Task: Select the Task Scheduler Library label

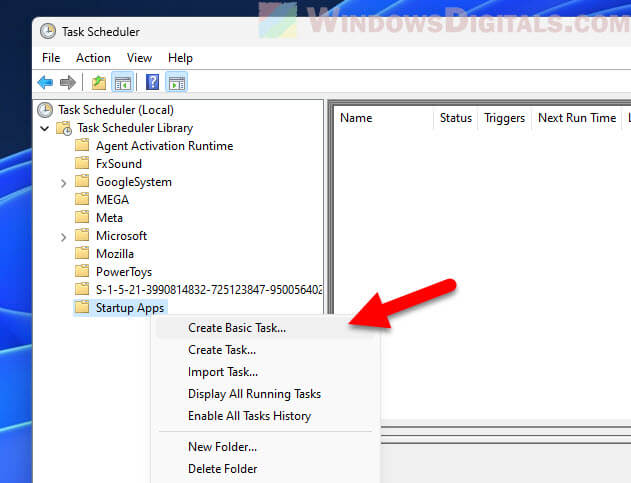Action: pyautogui.click(x=135, y=128)
